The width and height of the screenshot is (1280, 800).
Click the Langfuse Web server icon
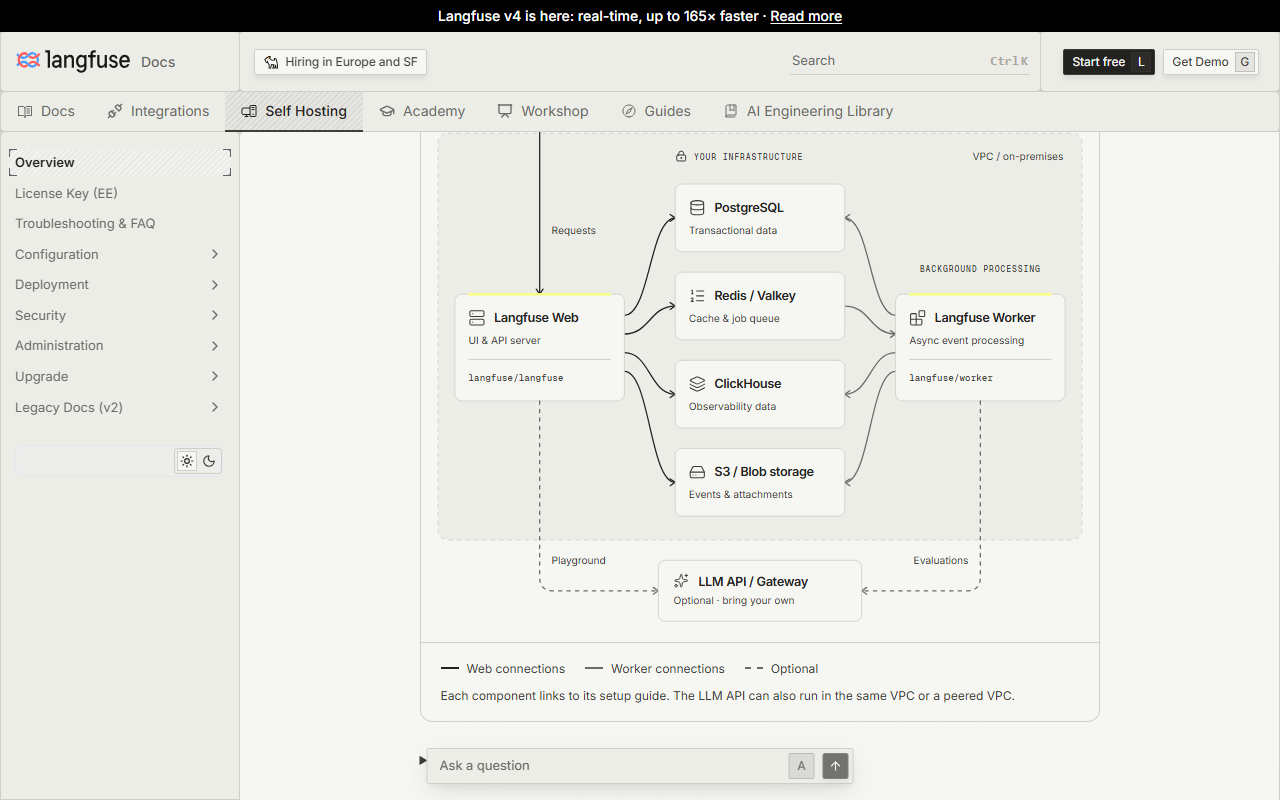point(477,318)
